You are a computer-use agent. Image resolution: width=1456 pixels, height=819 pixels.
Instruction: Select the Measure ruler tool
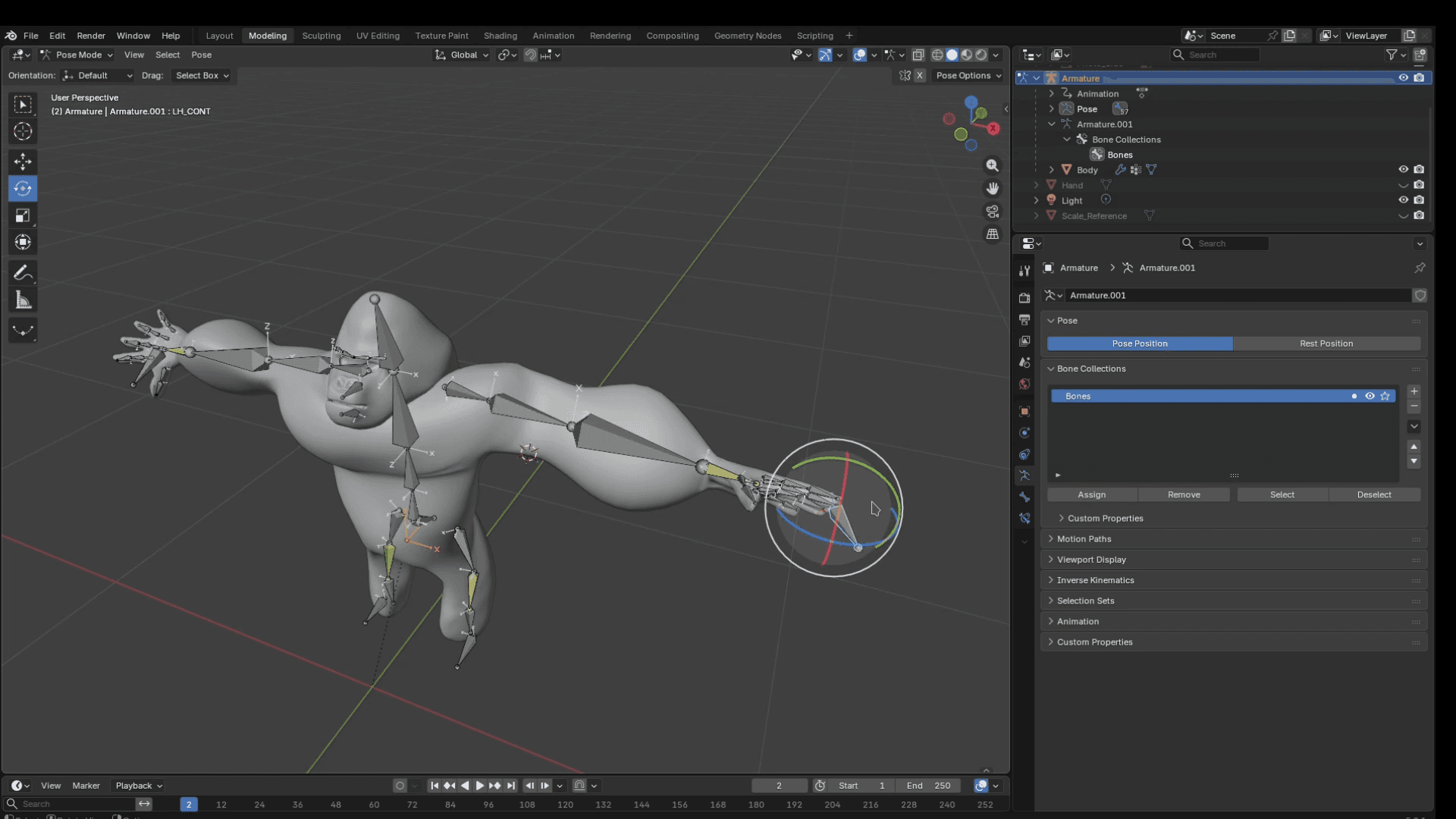[x=23, y=300]
